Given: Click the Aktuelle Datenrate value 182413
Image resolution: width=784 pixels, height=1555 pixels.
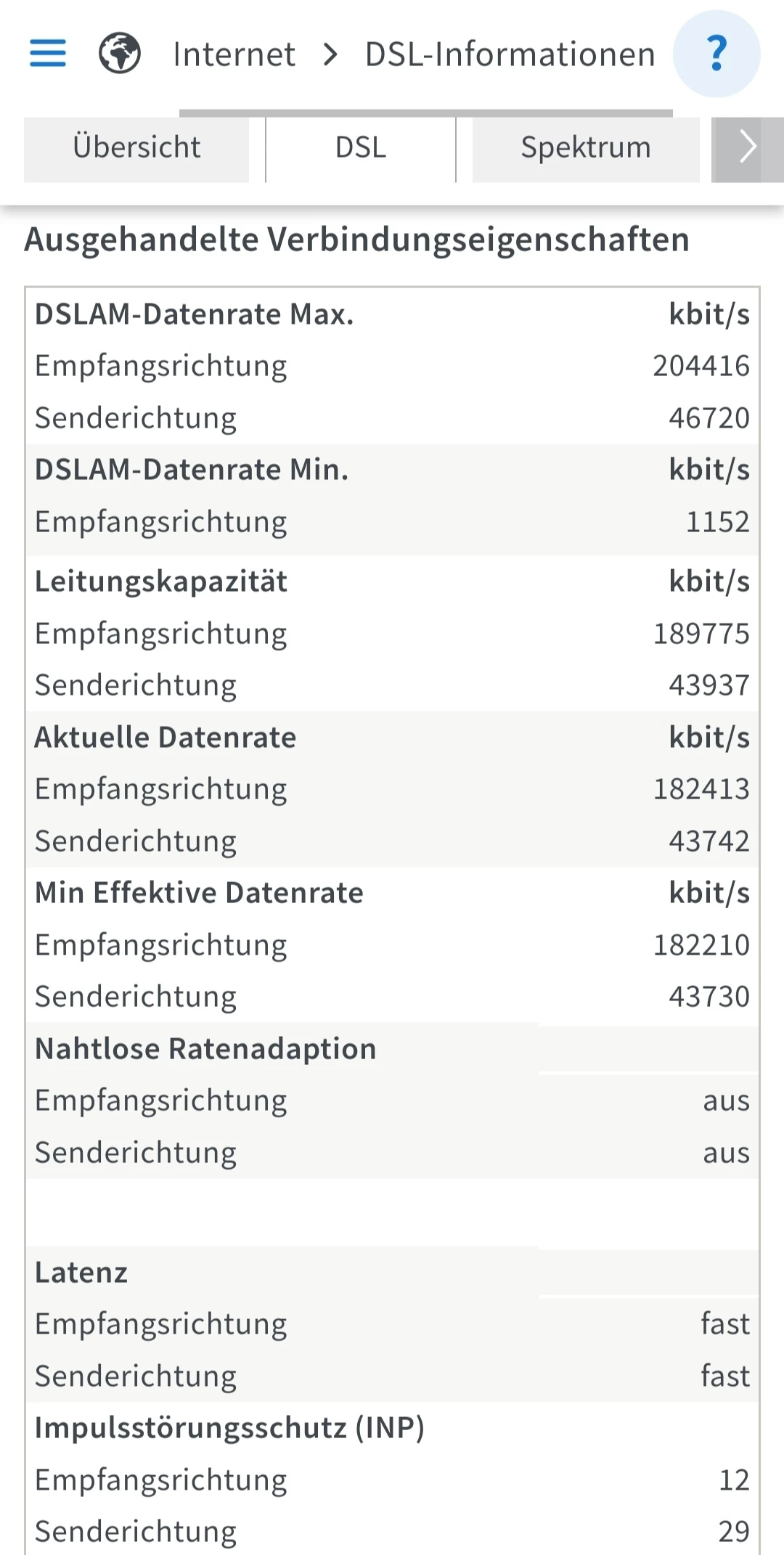Looking at the screenshot, I should click(x=701, y=789).
